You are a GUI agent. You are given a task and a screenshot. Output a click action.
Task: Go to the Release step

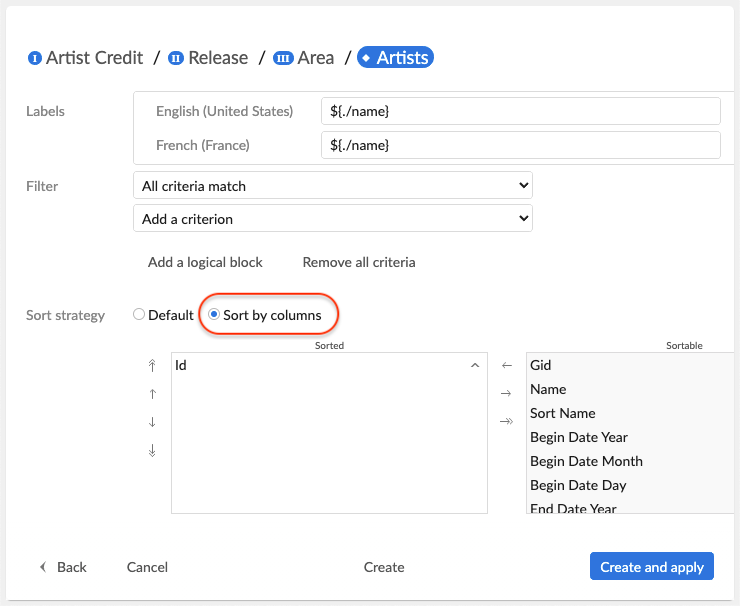coord(208,58)
